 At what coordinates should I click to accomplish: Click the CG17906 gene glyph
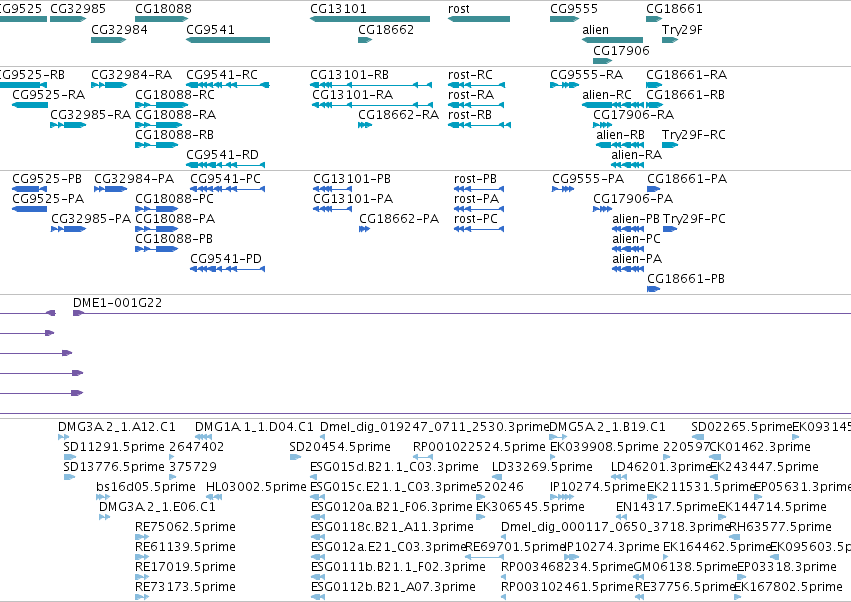pyautogui.click(x=602, y=61)
